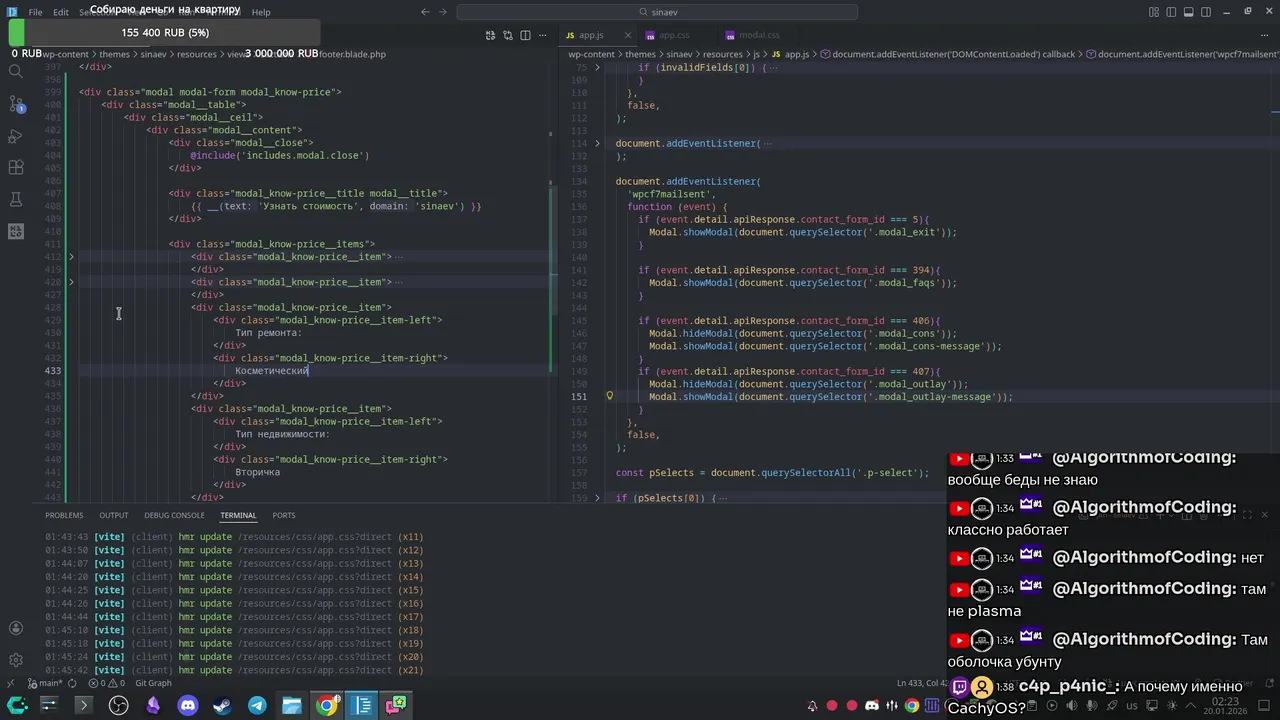Click the DOMContentLoaded callback breadcrumb

point(953,54)
